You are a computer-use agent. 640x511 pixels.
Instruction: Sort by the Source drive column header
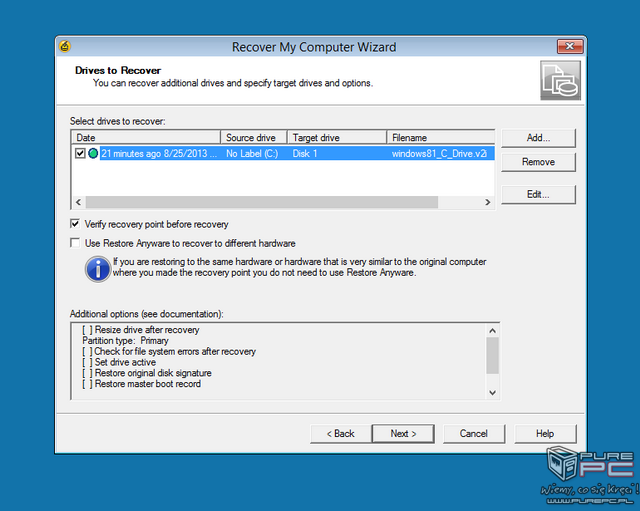(x=254, y=138)
